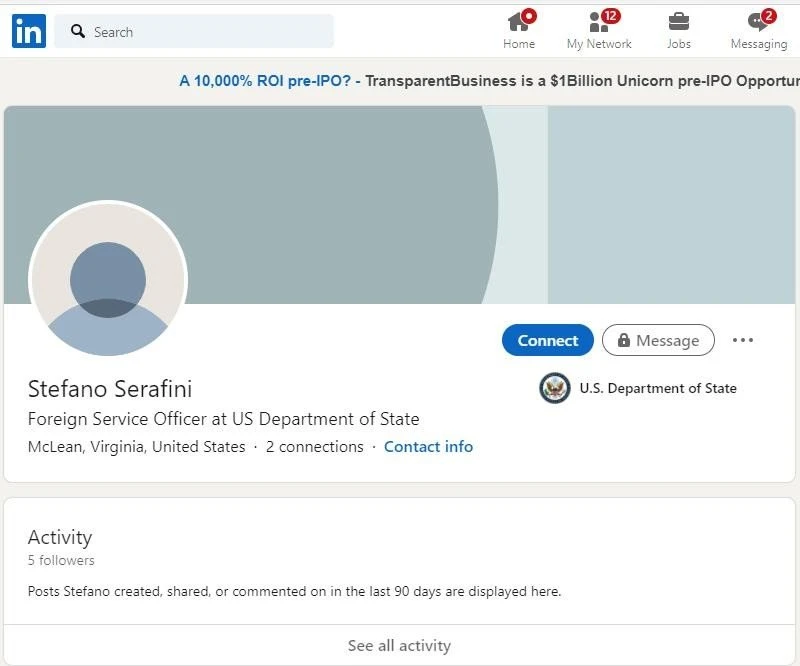This screenshot has width=800, height=666.
Task: Click the default profile avatar picture
Action: (108, 280)
